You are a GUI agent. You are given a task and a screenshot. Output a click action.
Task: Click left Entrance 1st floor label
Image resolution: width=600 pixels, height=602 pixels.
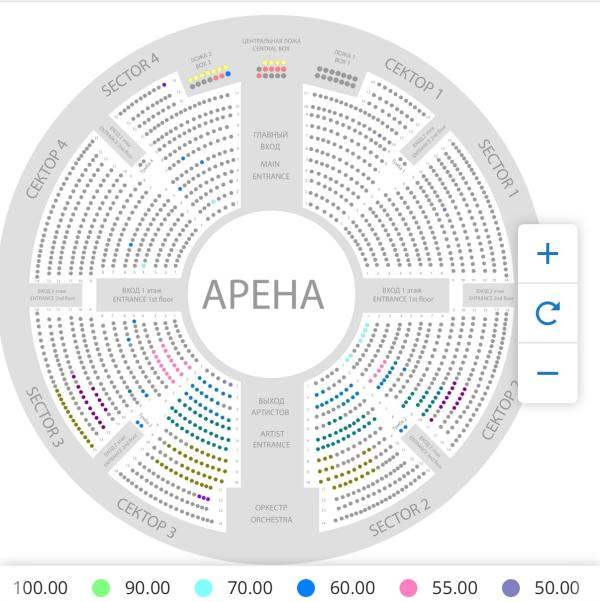[137, 294]
